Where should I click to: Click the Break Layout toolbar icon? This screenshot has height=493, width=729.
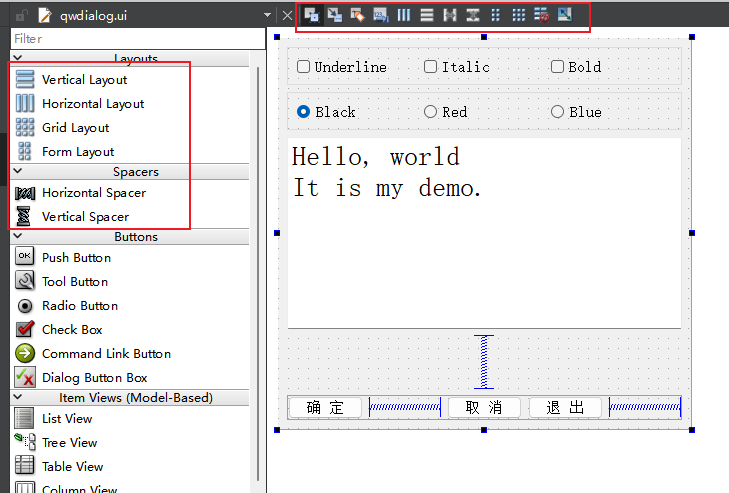pyautogui.click(x=541, y=15)
